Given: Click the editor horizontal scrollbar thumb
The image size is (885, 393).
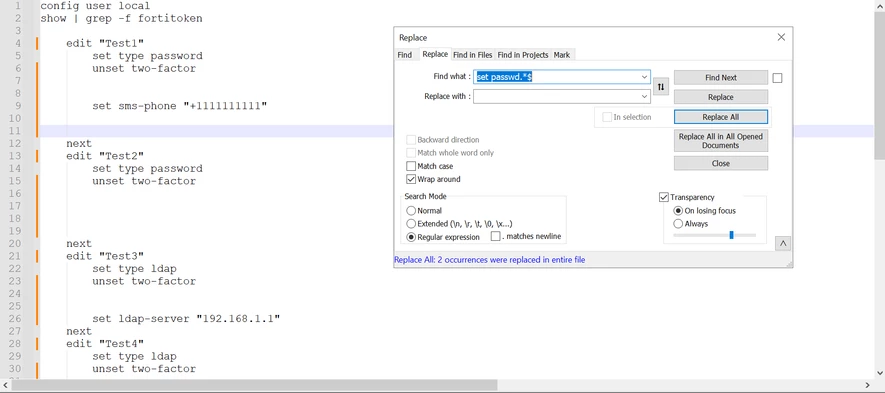Looking at the screenshot, I should [x=255, y=385].
